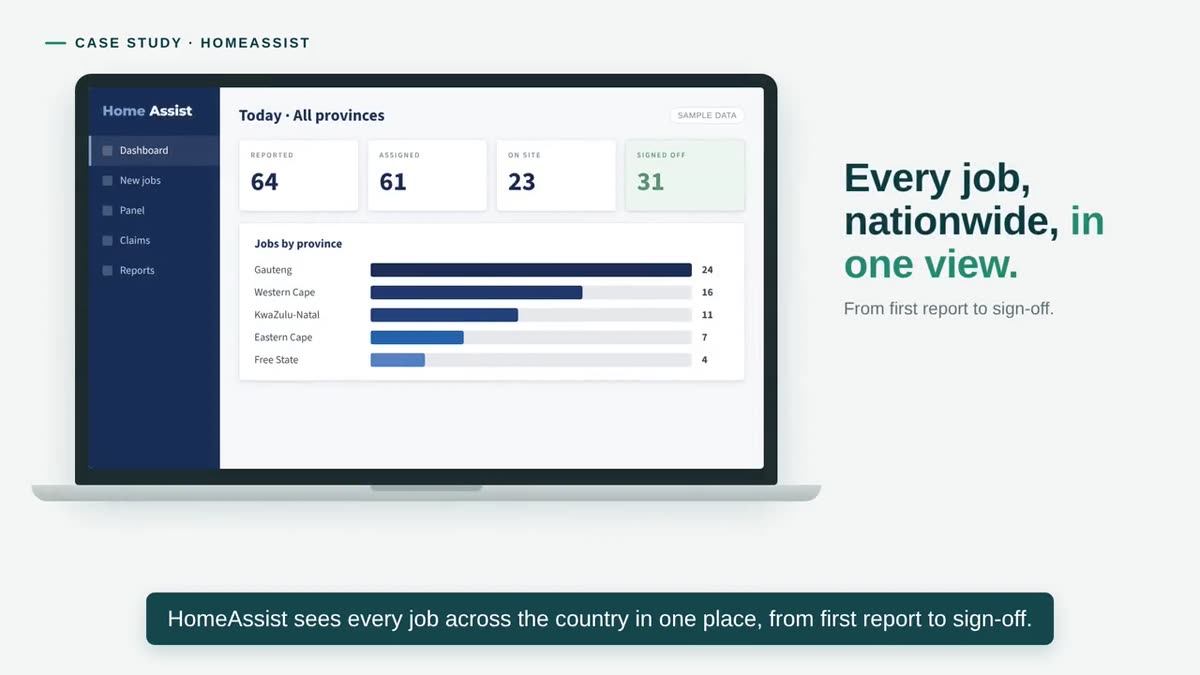This screenshot has width=1200, height=675.
Task: Click the Dashboard sidebar square icon
Action: [x=108, y=151]
